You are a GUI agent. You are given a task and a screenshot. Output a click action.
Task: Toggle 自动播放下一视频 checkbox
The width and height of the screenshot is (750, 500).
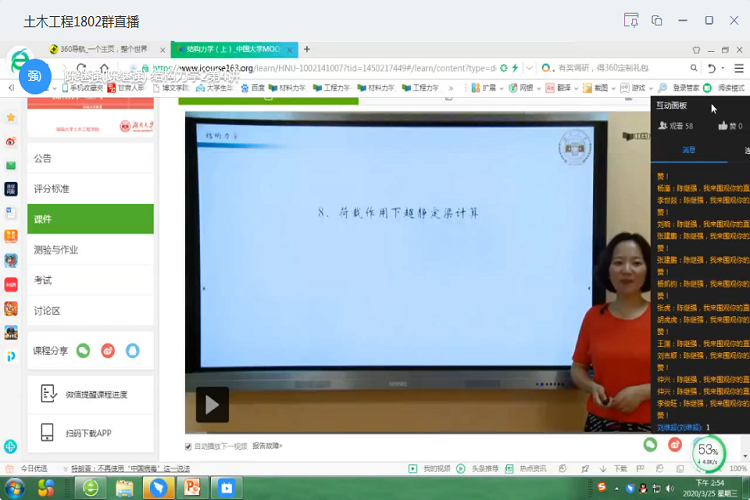(189, 446)
